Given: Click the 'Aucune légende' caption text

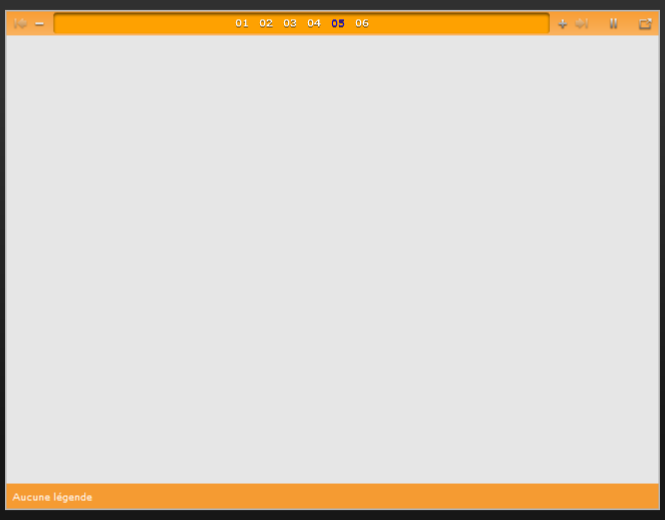Looking at the screenshot, I should [x=52, y=497].
